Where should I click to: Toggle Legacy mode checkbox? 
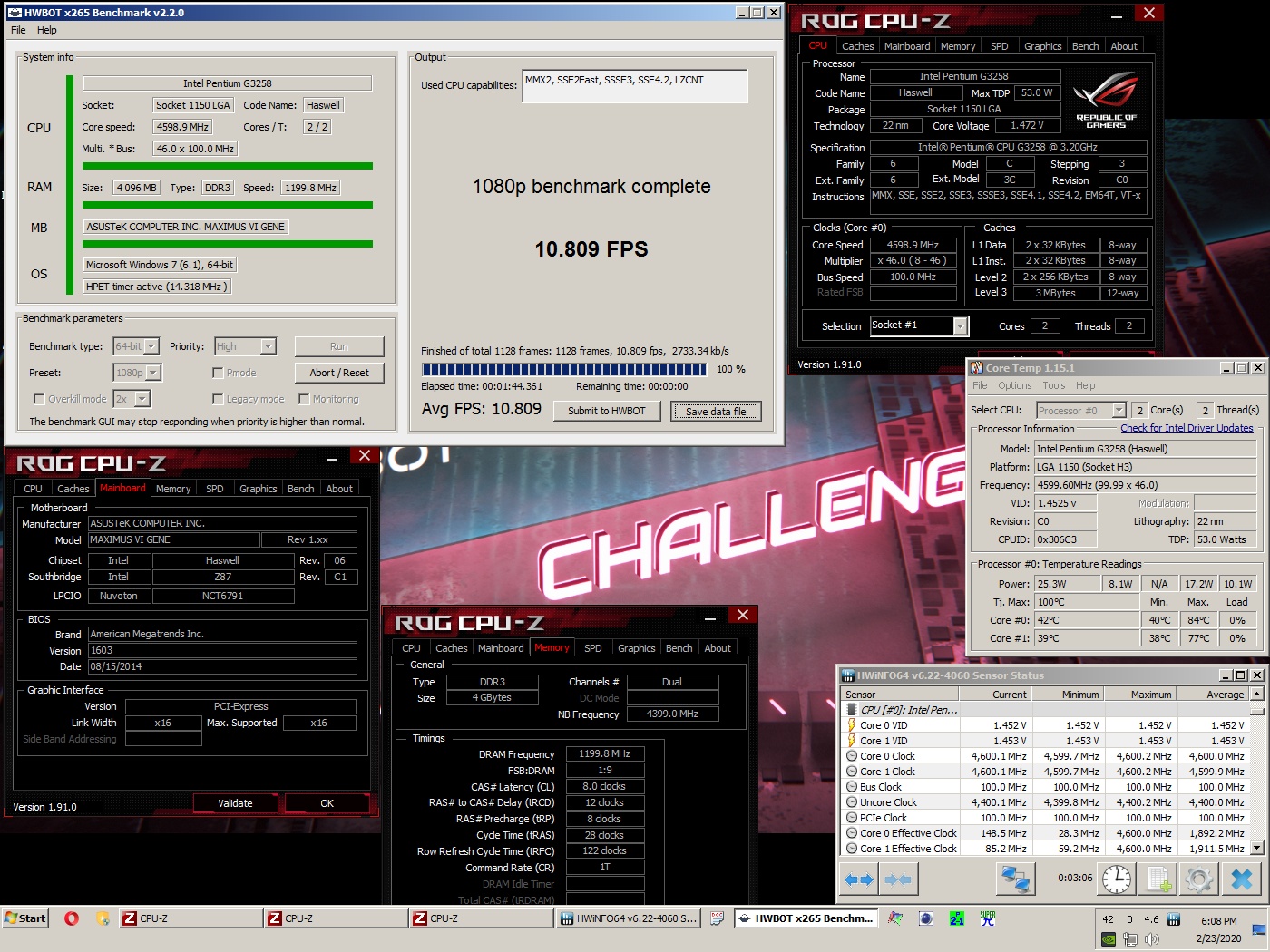(x=218, y=399)
